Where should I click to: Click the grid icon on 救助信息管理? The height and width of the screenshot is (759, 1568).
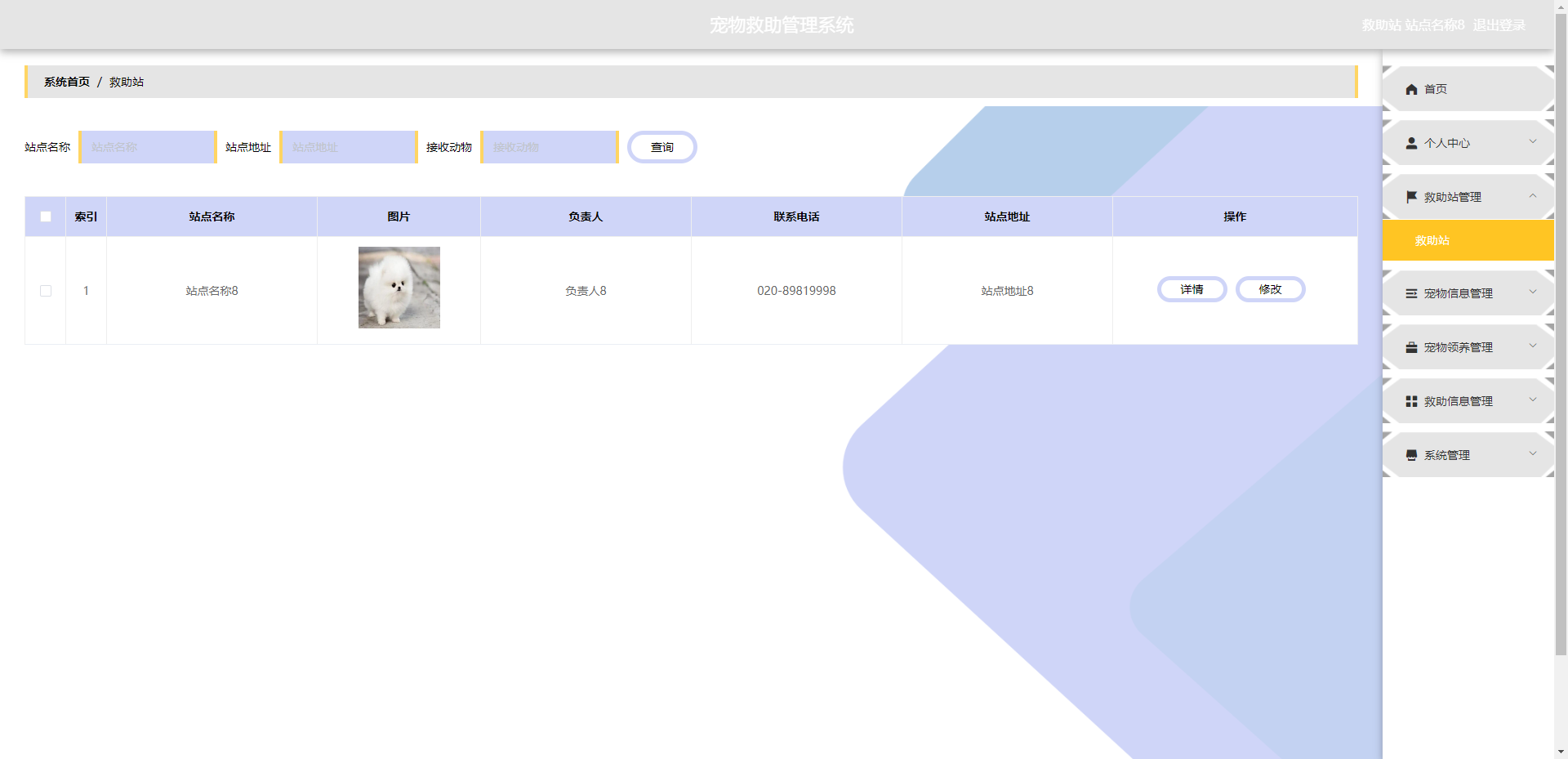[x=1412, y=400]
